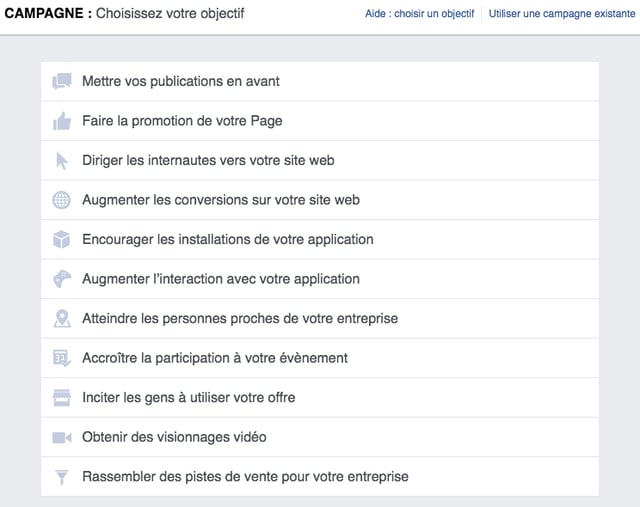Image resolution: width=640 pixels, height=507 pixels.
Task: Choose 'Obtenir des visionnages vidéo' objective
Action: pos(174,437)
